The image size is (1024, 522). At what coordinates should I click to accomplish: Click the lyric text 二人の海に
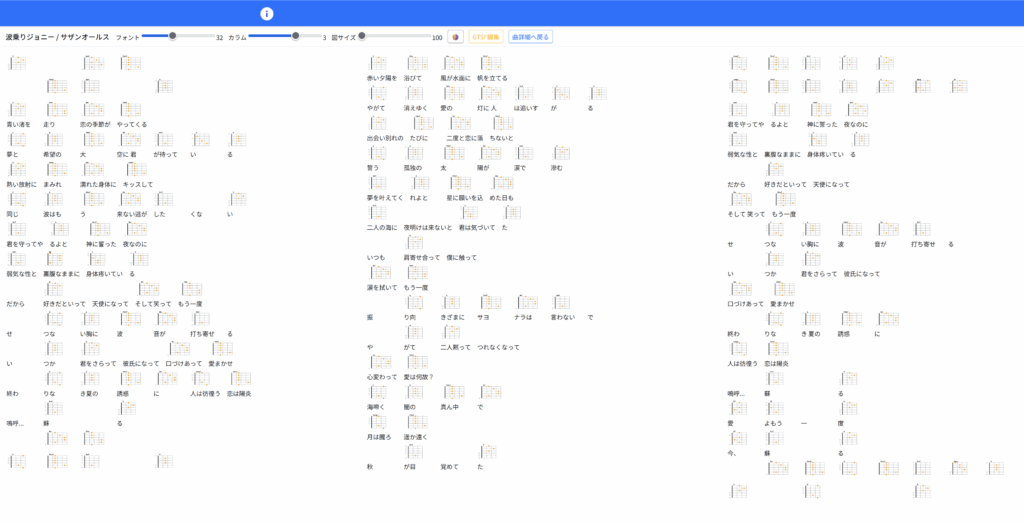pos(382,227)
